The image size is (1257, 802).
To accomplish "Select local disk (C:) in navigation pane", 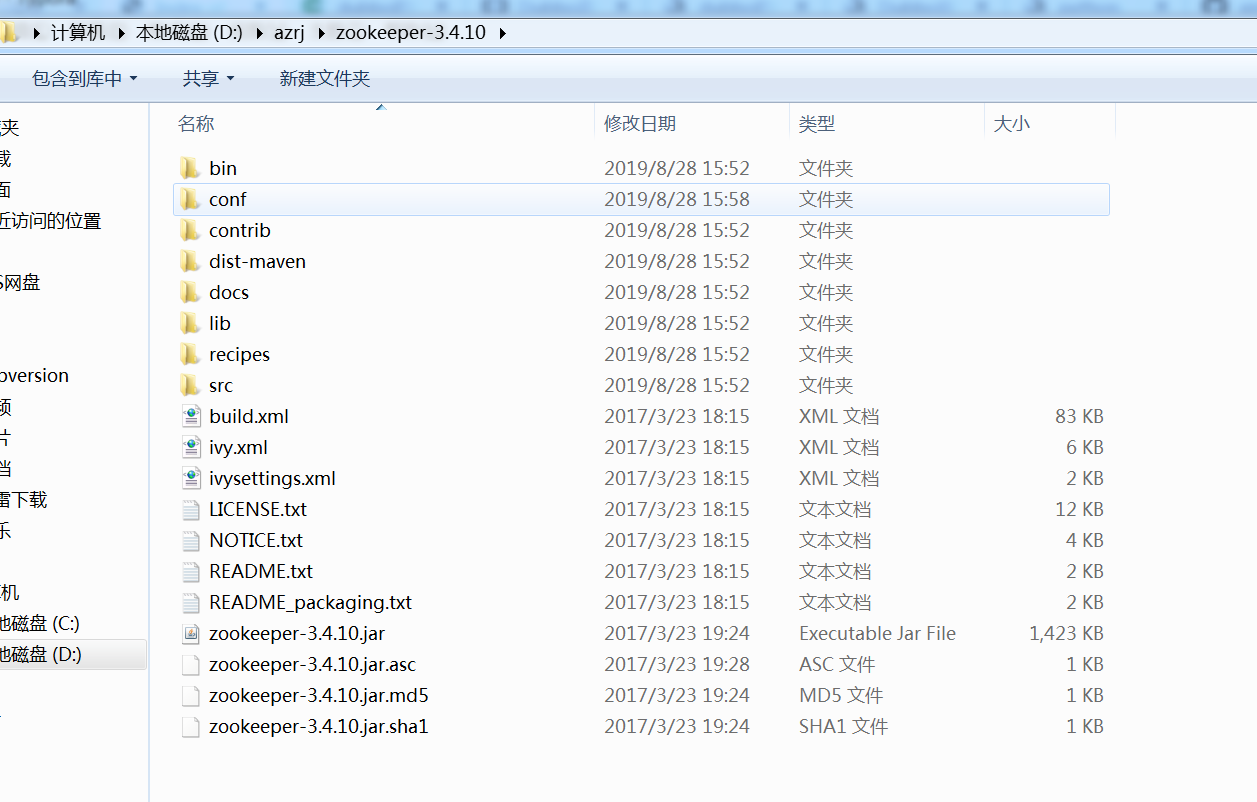I will 40,623.
